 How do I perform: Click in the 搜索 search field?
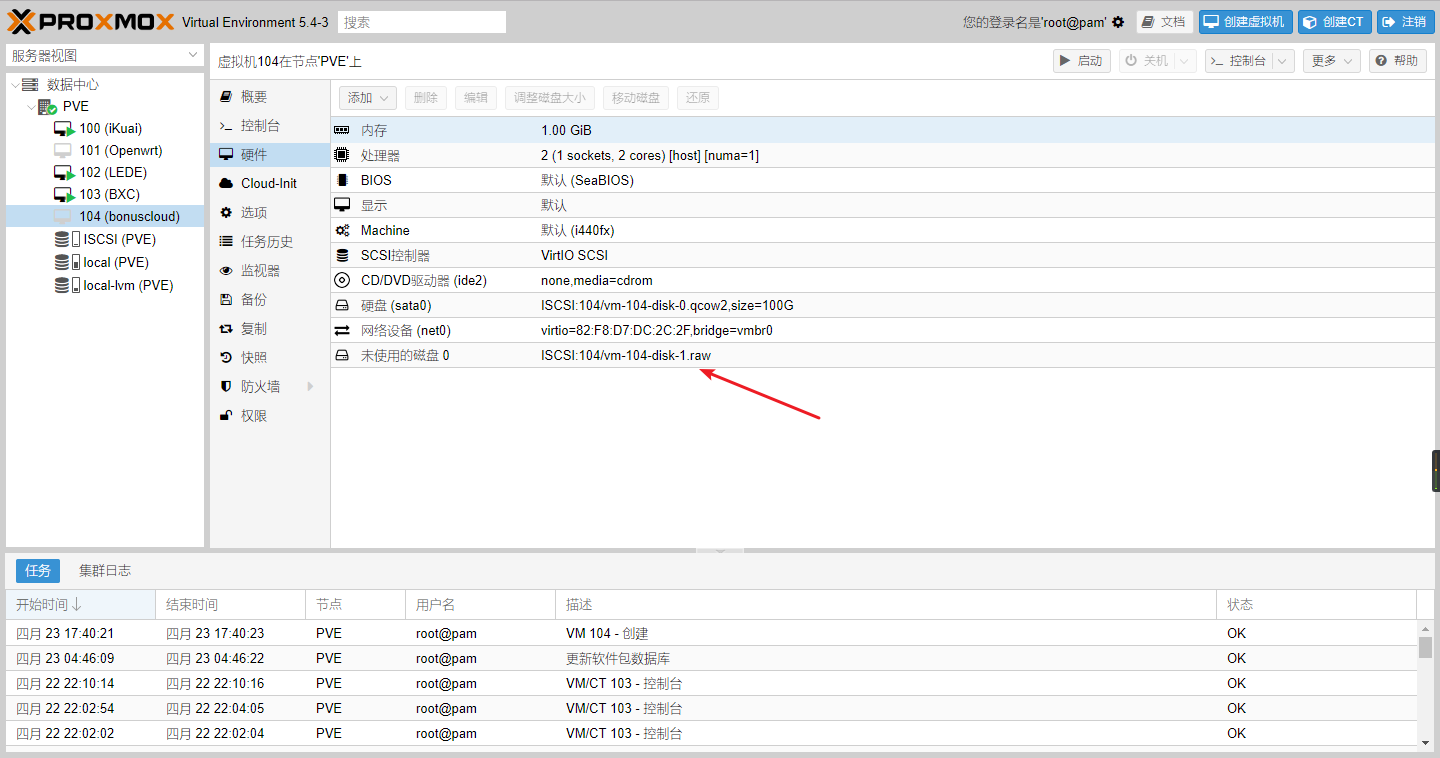click(422, 22)
